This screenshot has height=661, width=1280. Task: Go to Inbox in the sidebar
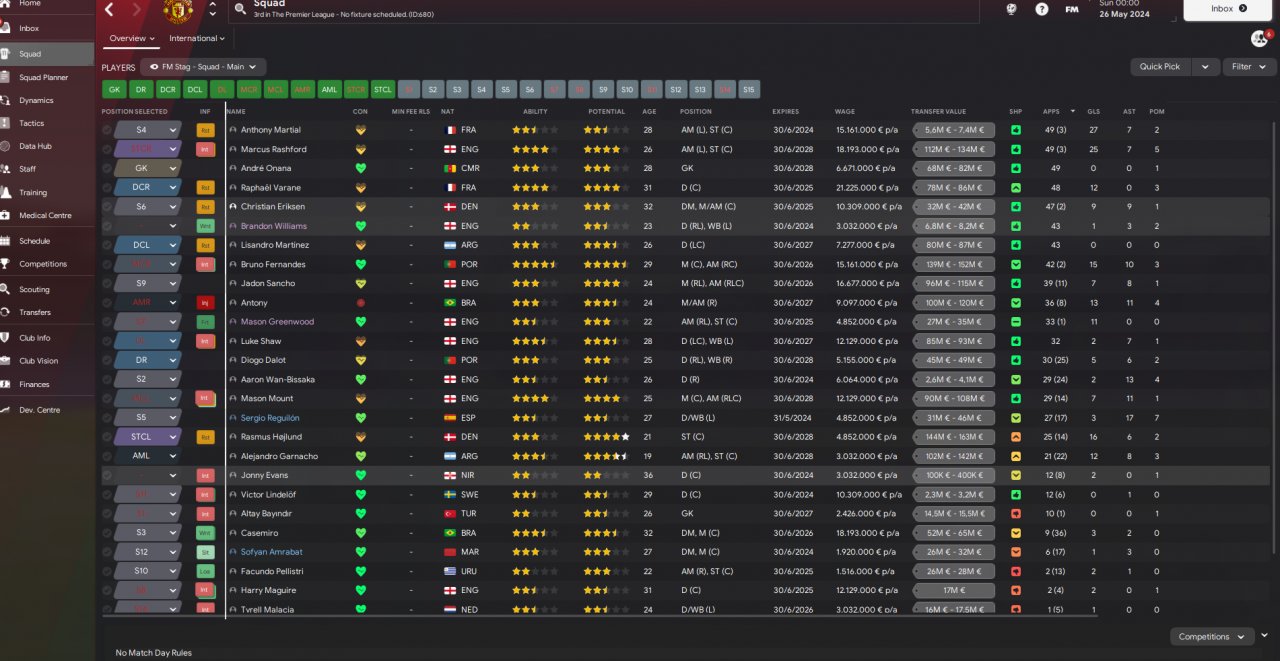[x=47, y=28]
